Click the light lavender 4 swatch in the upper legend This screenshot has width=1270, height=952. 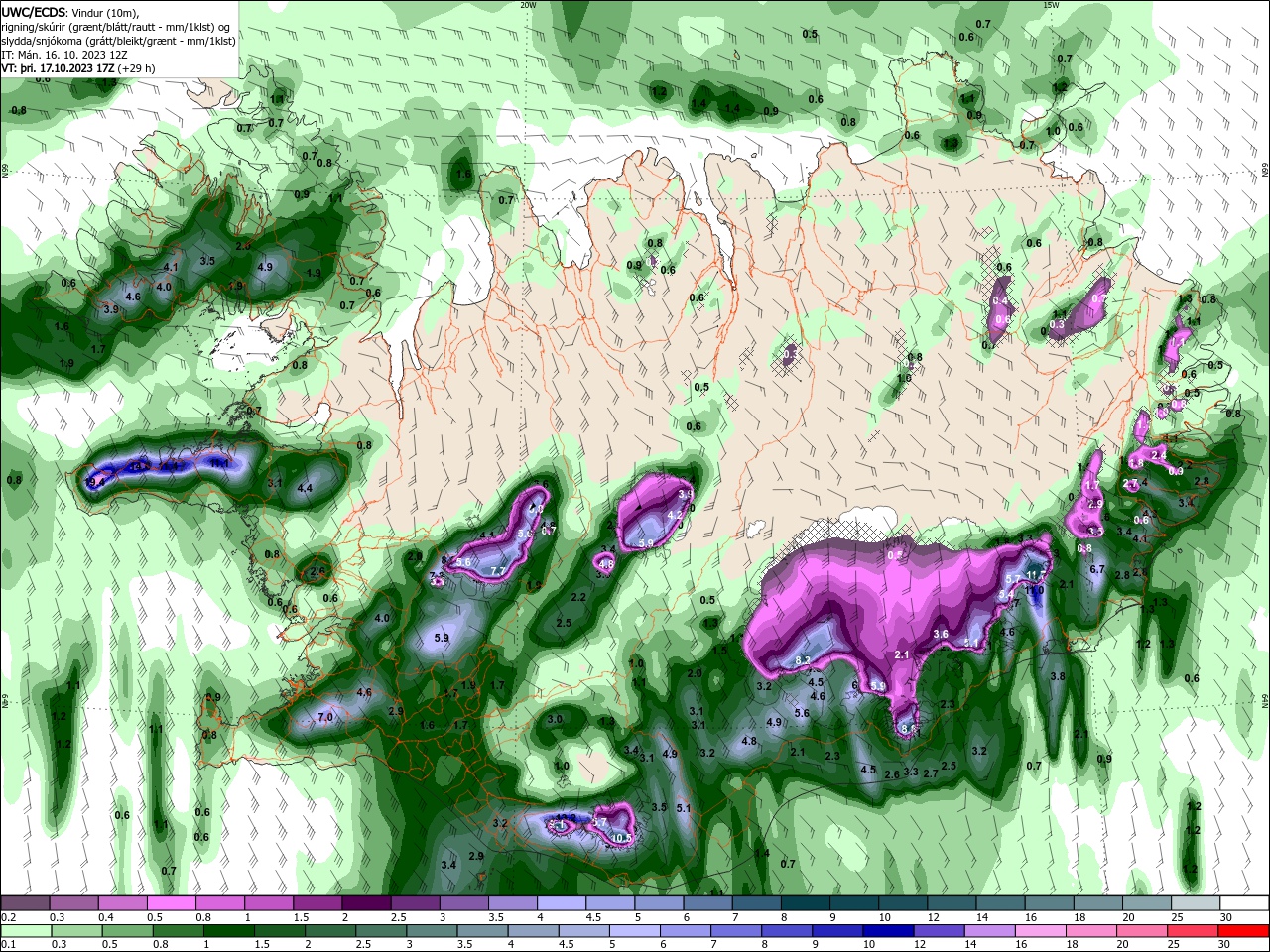560,903
